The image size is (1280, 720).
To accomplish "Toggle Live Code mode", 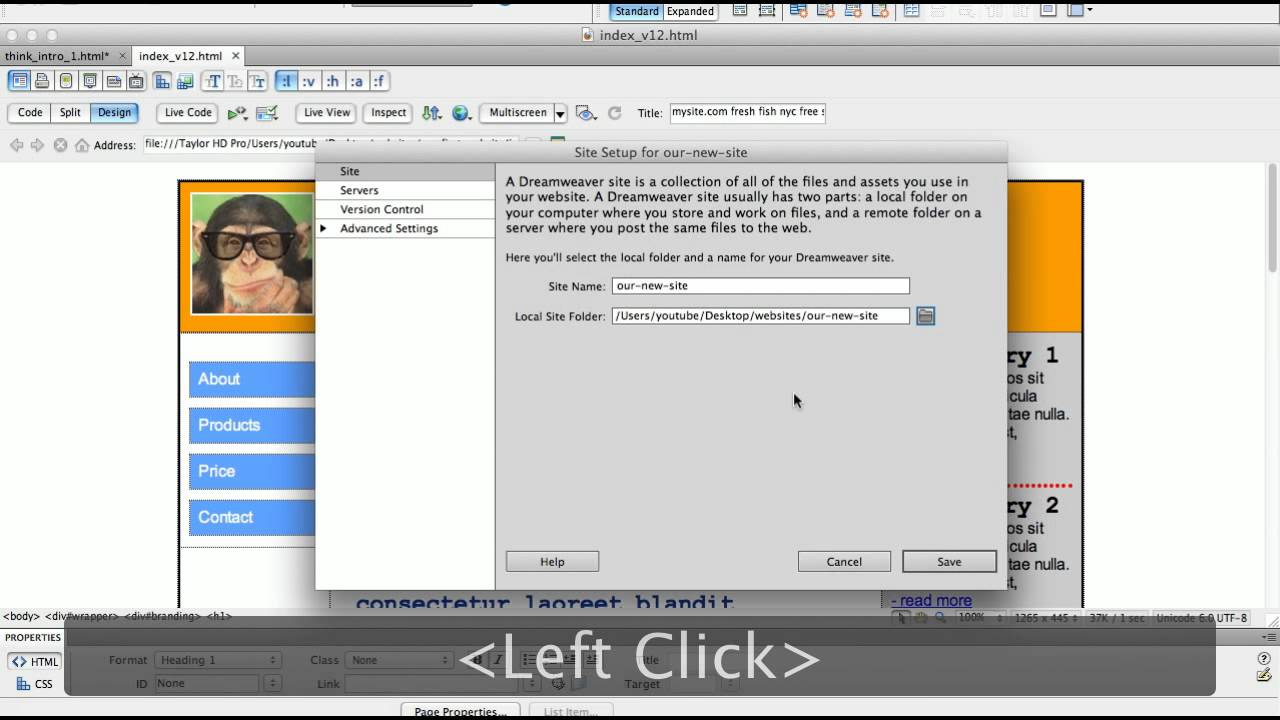I will coord(188,113).
